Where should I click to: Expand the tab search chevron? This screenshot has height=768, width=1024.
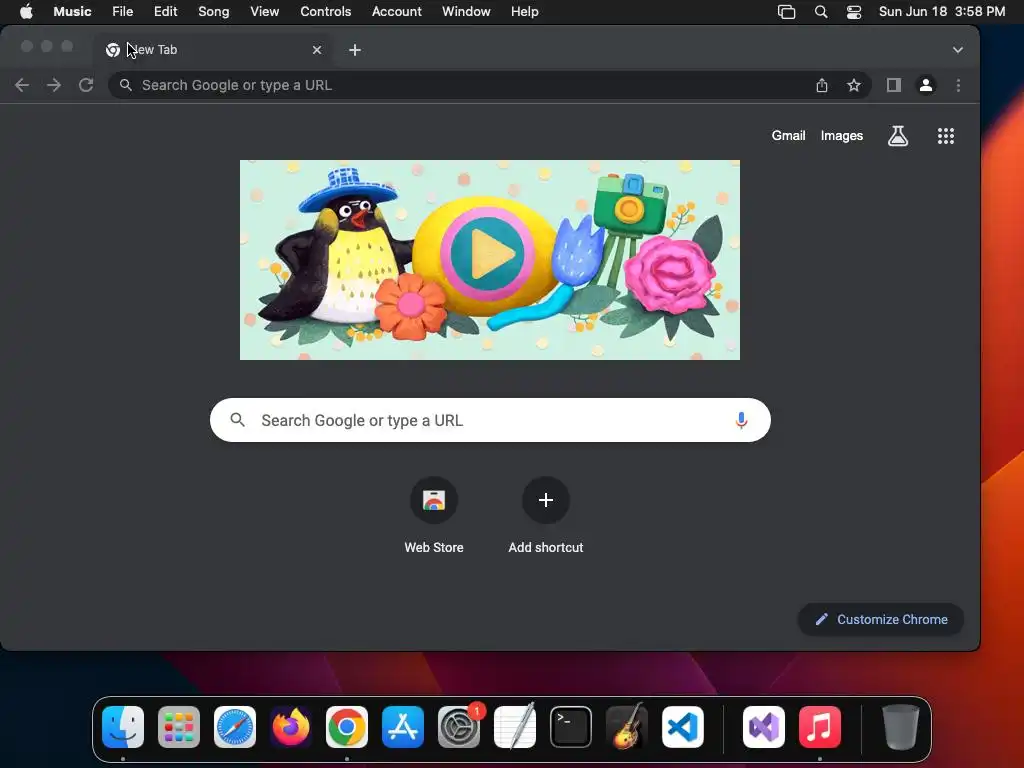point(957,50)
